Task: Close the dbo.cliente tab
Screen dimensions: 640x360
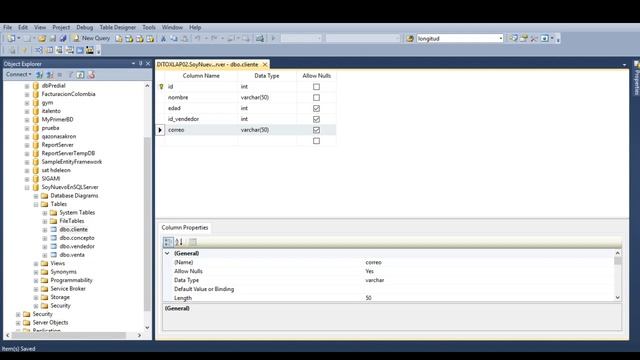Action: (x=265, y=64)
